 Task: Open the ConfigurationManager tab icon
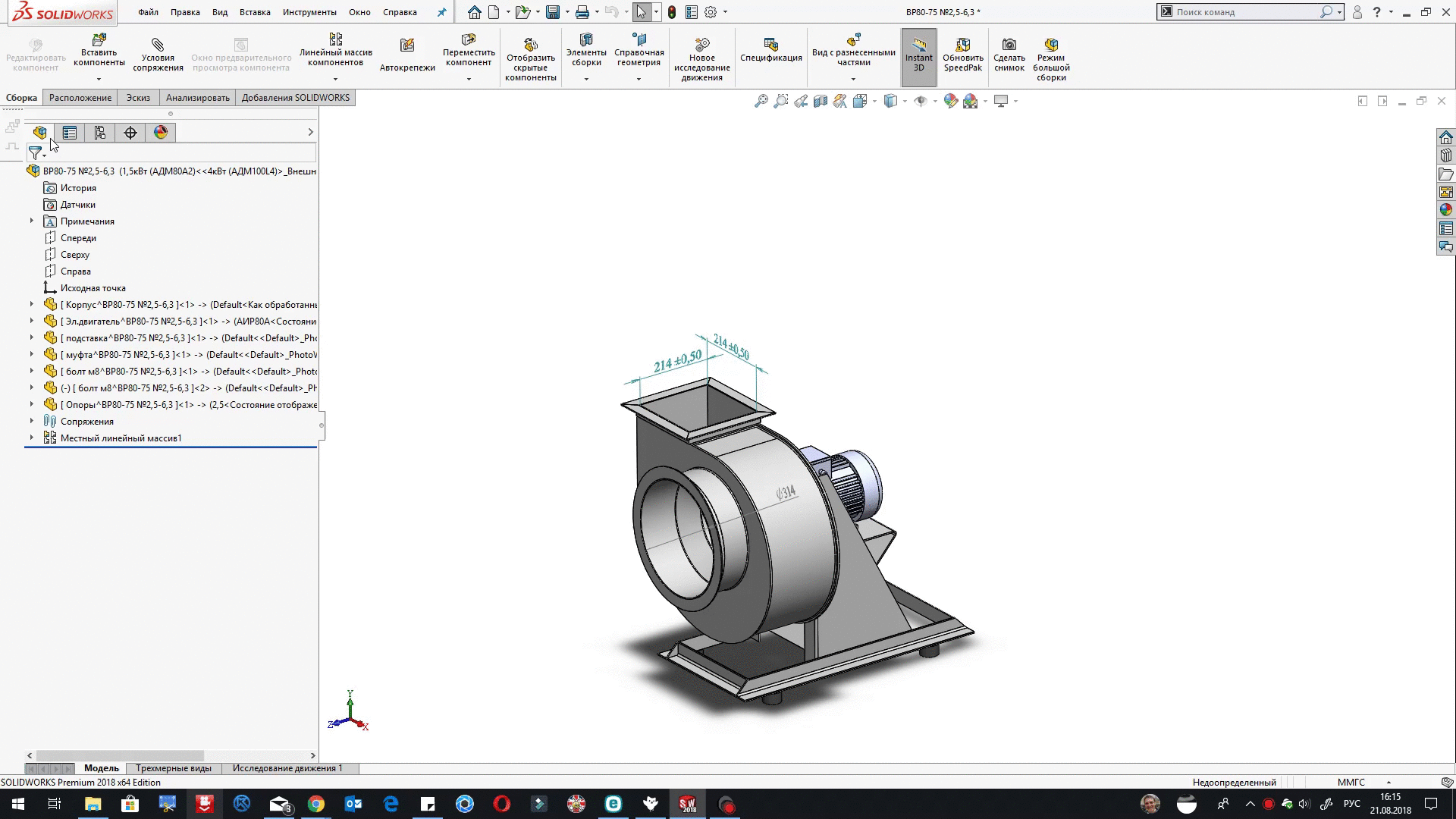point(100,133)
